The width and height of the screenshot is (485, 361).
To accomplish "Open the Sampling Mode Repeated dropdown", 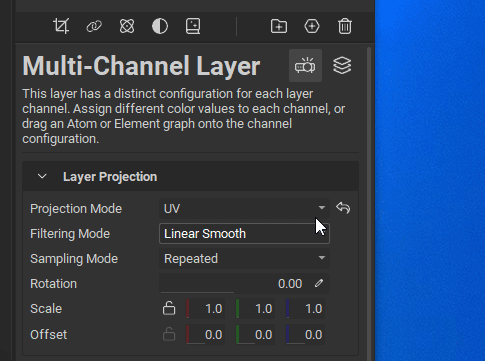I will point(244,259).
